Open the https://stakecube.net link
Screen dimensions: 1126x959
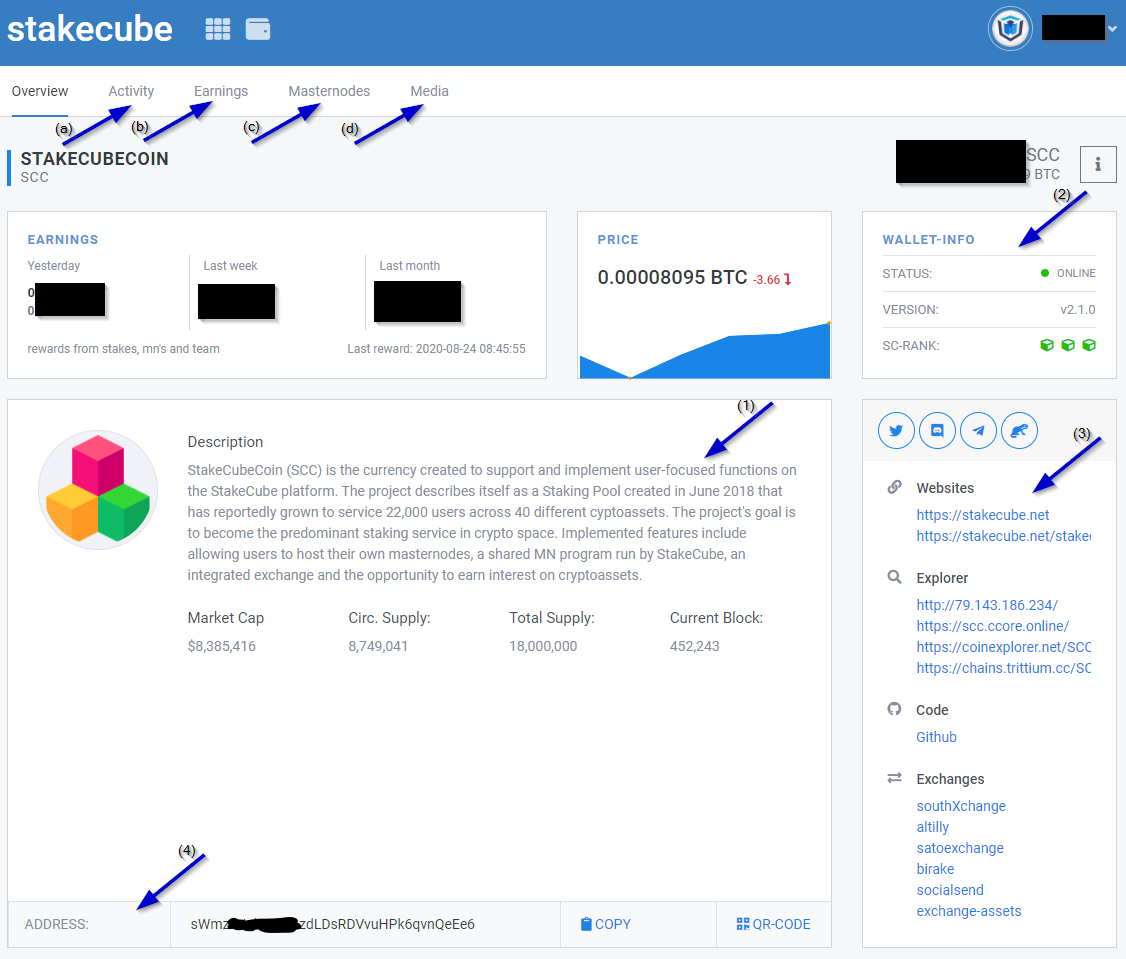pos(982,515)
